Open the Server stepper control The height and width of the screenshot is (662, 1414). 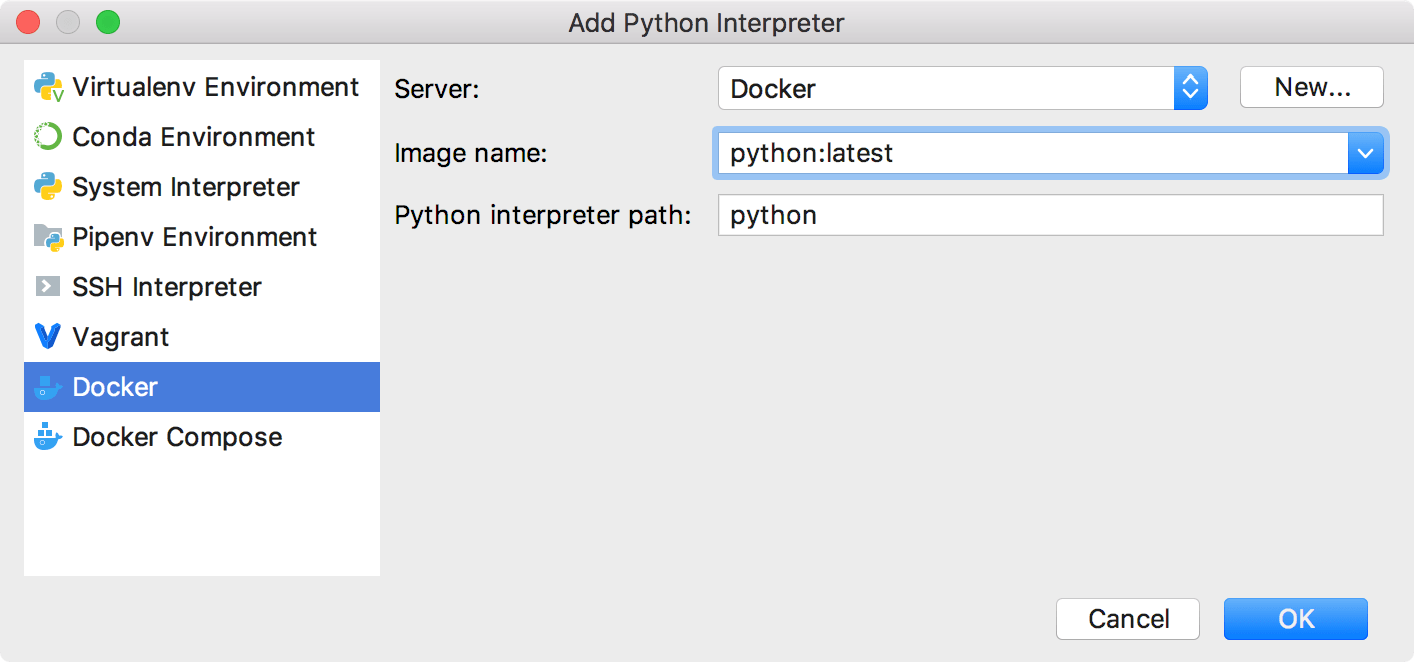pos(1190,88)
